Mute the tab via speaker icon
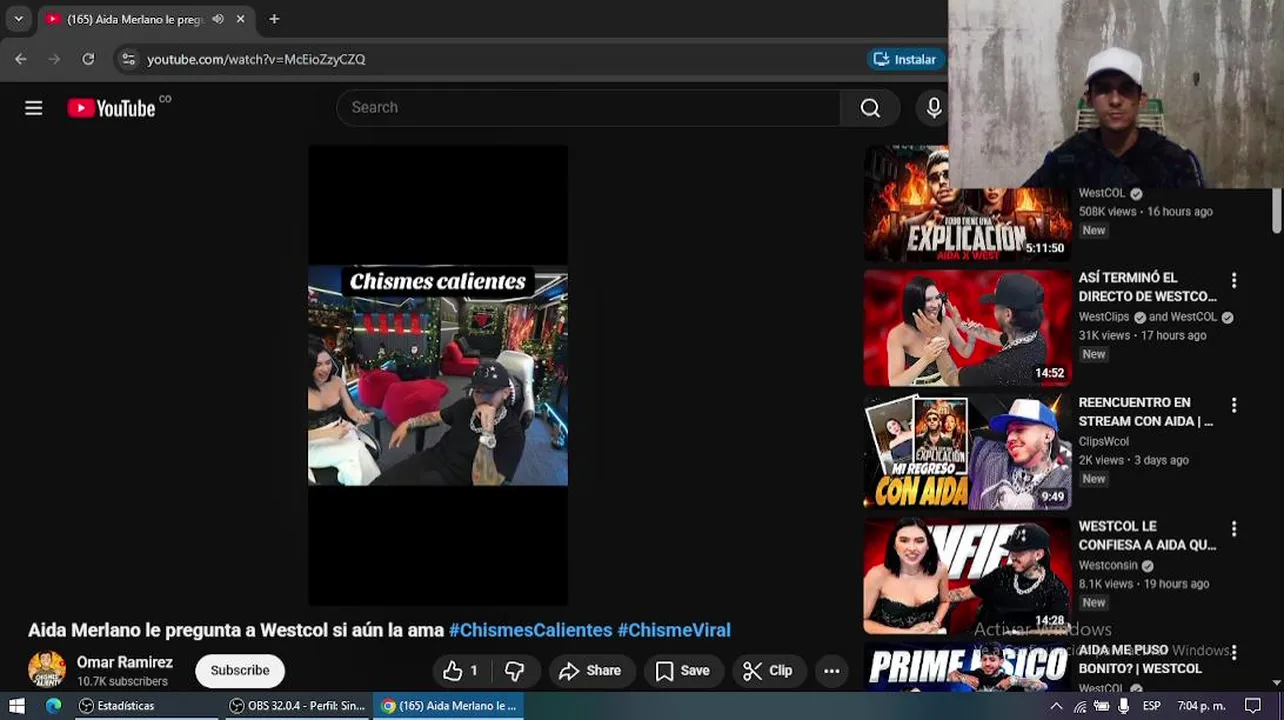The width and height of the screenshot is (1284, 720). [x=218, y=19]
